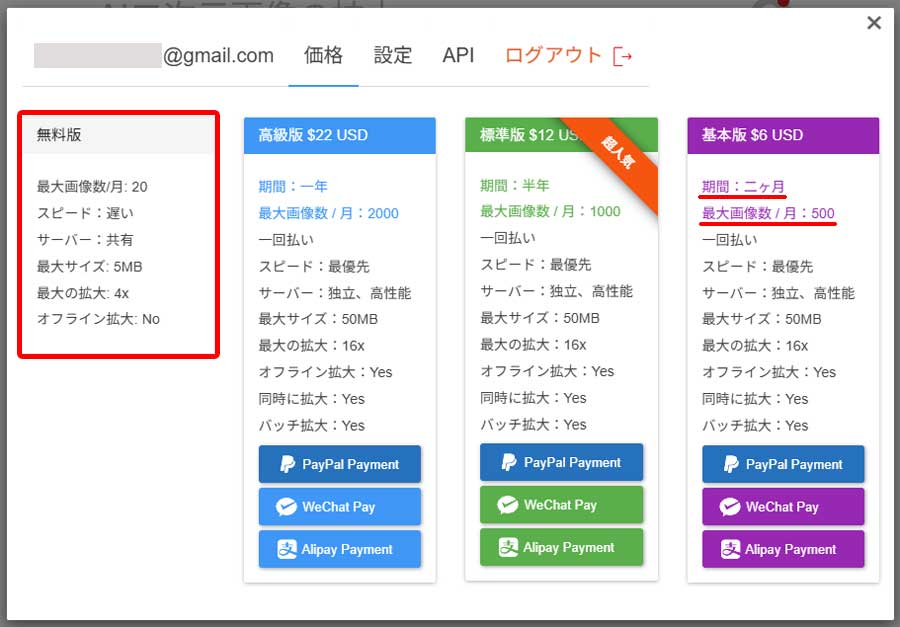900x627 pixels.
Task: Switch to the 価格 tab
Action: point(322,57)
